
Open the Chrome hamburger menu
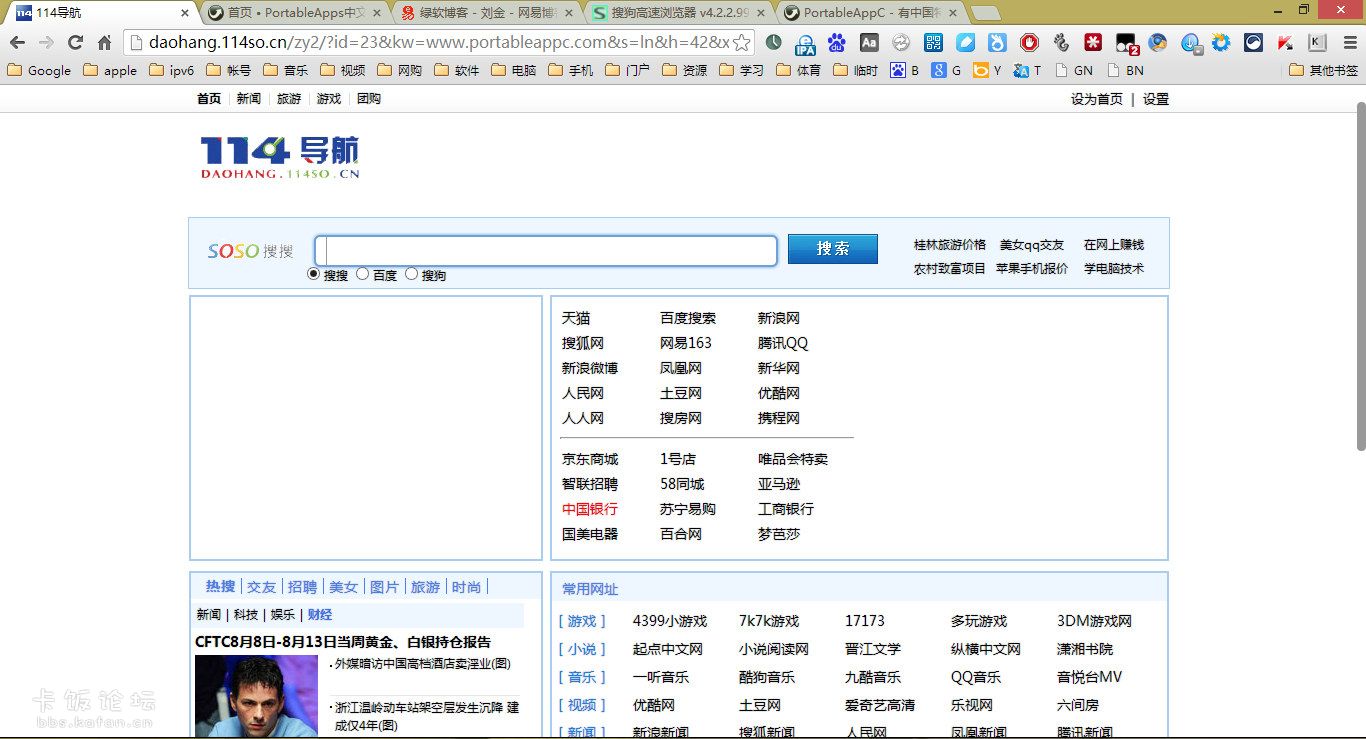click(x=1350, y=42)
